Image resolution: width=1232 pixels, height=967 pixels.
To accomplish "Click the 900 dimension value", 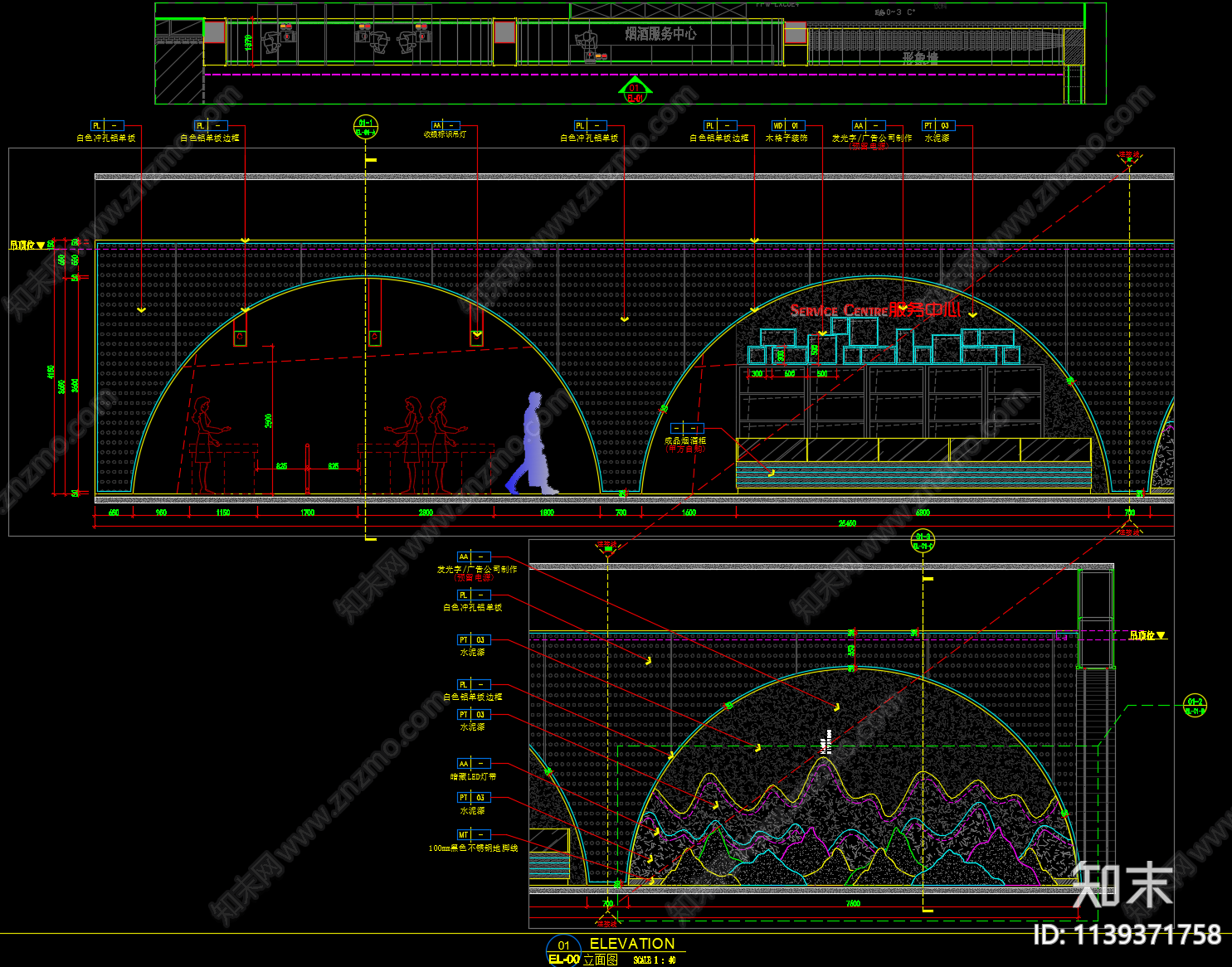I will (x=161, y=513).
